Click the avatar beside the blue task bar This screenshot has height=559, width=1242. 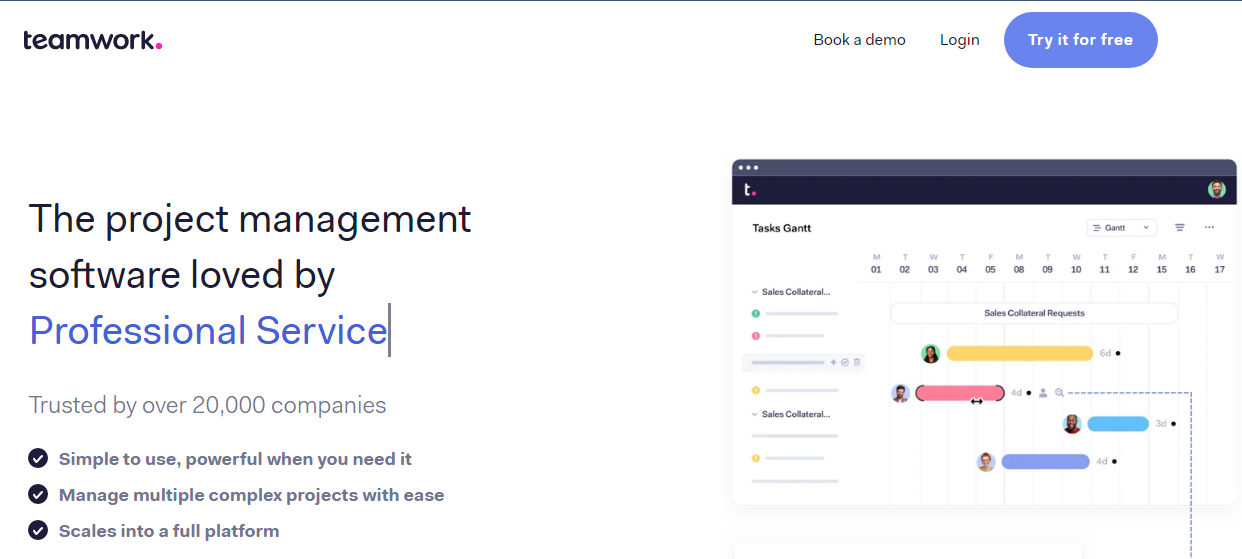click(1072, 424)
